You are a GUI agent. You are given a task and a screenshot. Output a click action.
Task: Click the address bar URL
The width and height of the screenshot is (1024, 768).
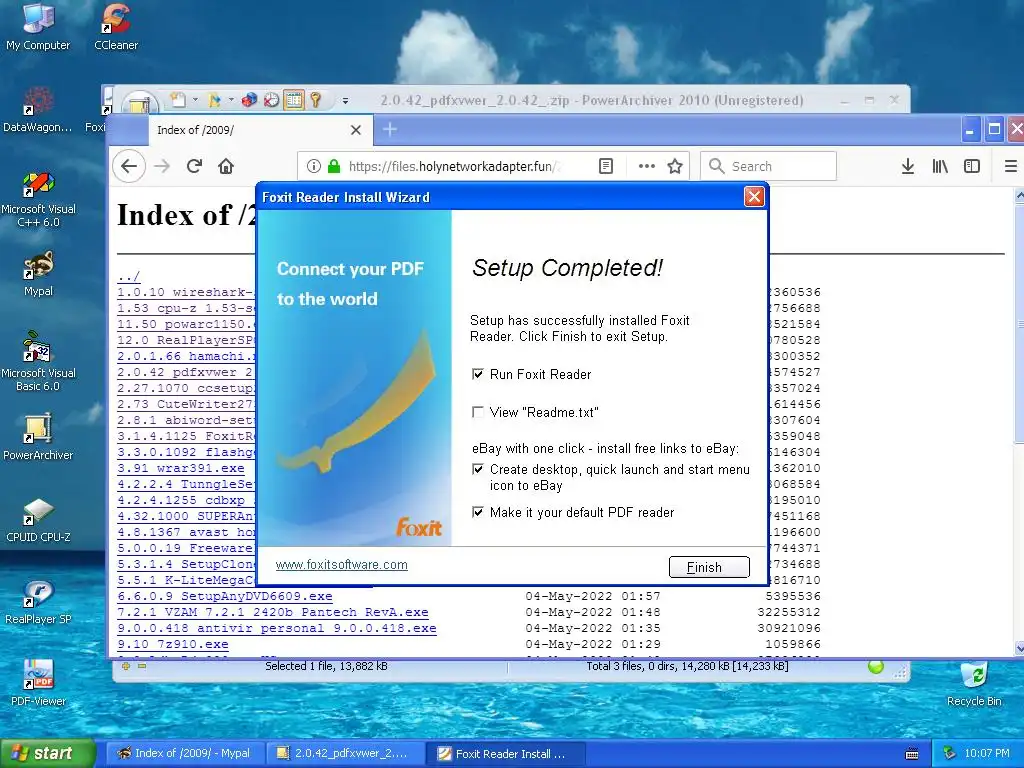[x=454, y=167]
